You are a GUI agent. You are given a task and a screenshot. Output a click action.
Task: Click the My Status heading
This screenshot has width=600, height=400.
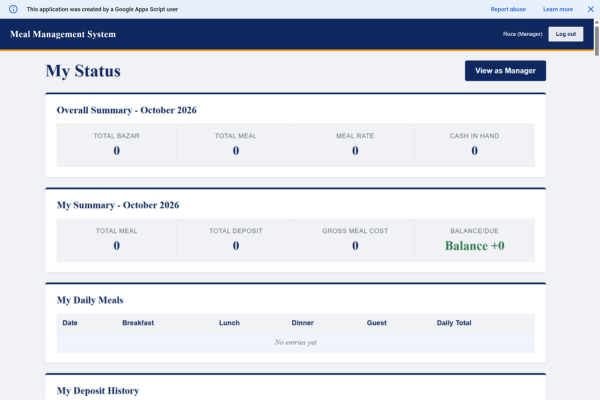coord(83,71)
